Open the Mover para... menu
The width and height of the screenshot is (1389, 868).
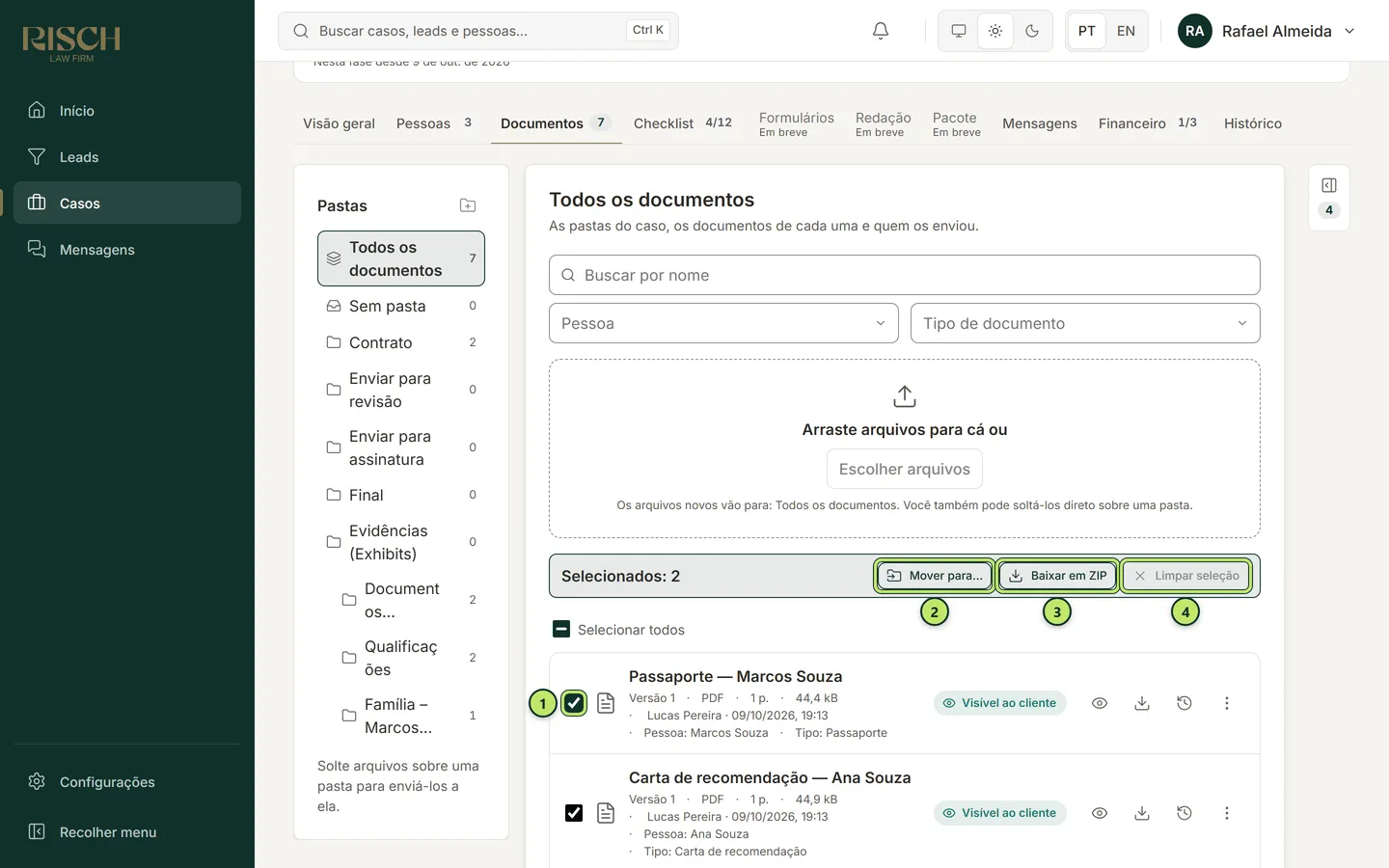coord(935,576)
